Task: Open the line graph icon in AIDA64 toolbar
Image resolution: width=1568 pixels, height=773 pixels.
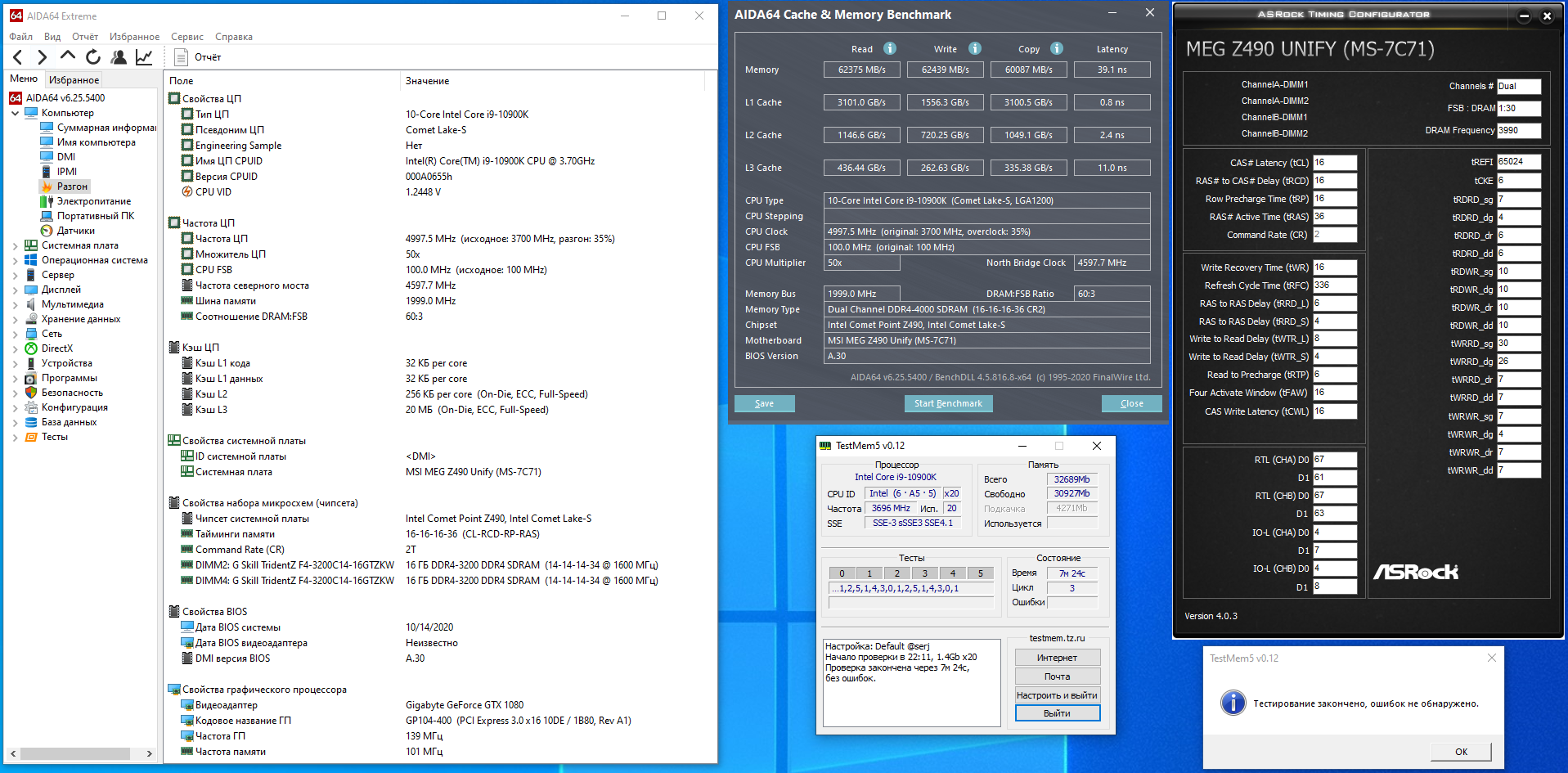Action: (x=144, y=57)
